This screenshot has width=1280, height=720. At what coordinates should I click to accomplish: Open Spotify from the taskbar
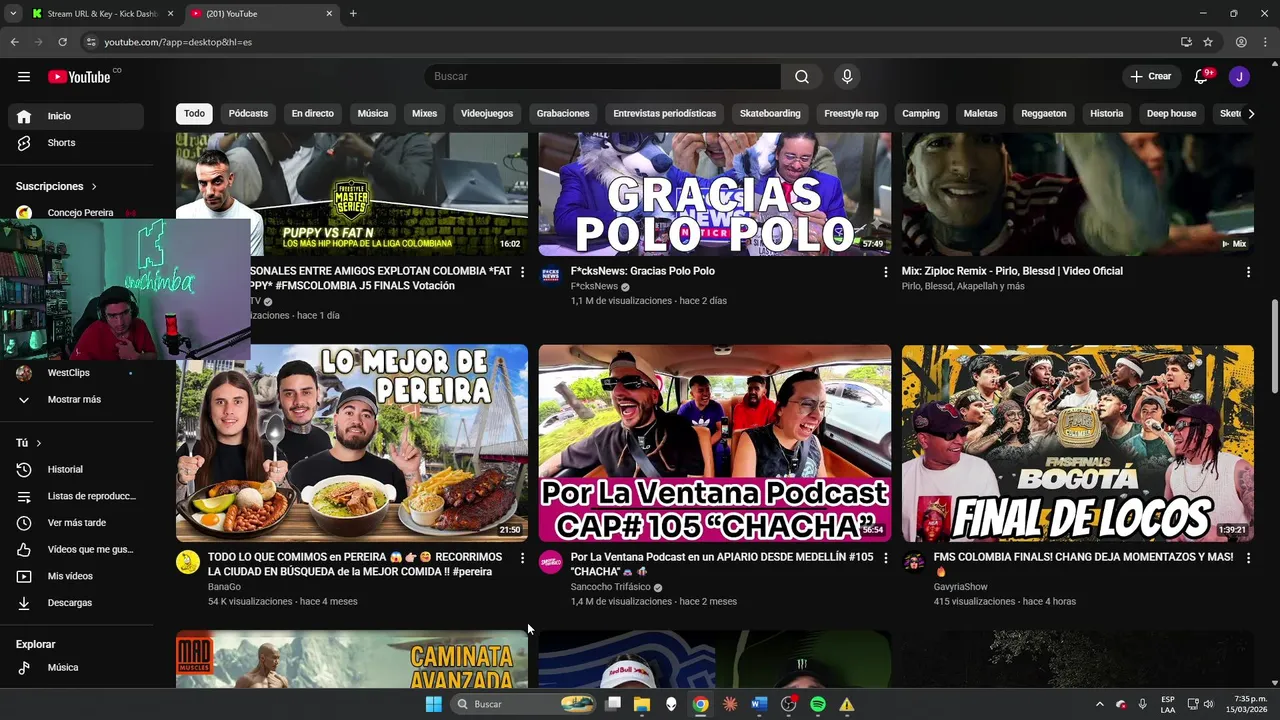(x=818, y=704)
